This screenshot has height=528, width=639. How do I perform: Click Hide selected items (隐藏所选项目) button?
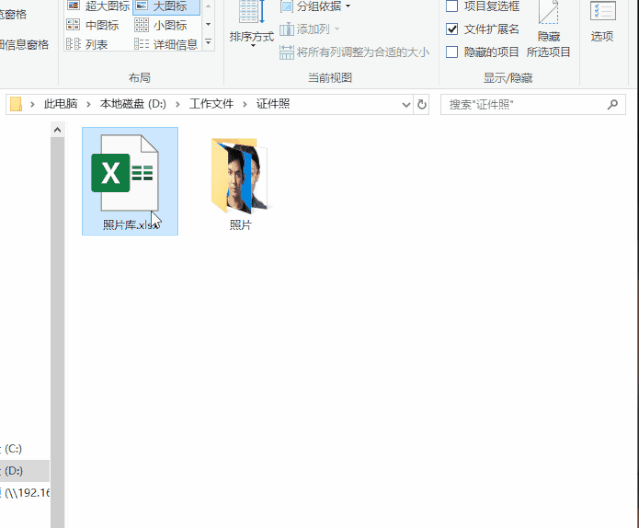[548, 29]
